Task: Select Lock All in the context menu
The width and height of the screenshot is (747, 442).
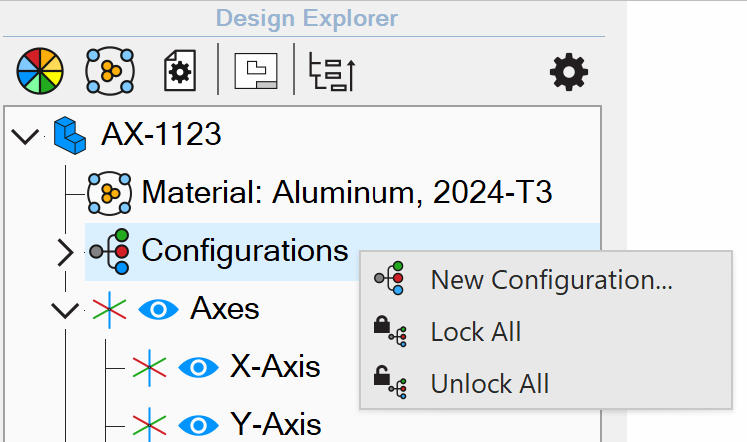Action: coord(546,332)
